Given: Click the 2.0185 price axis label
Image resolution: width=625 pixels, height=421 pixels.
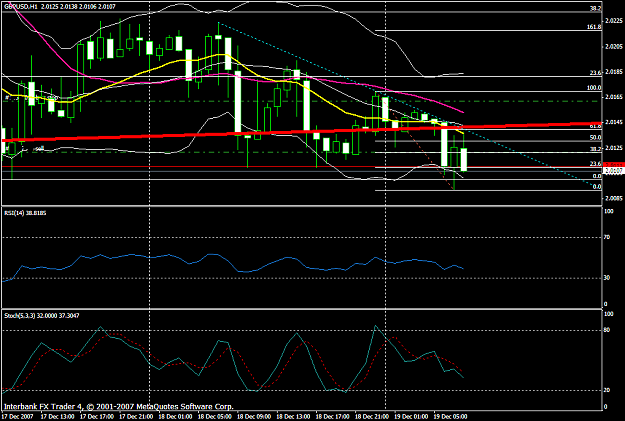Looking at the screenshot, I should [x=614, y=72].
